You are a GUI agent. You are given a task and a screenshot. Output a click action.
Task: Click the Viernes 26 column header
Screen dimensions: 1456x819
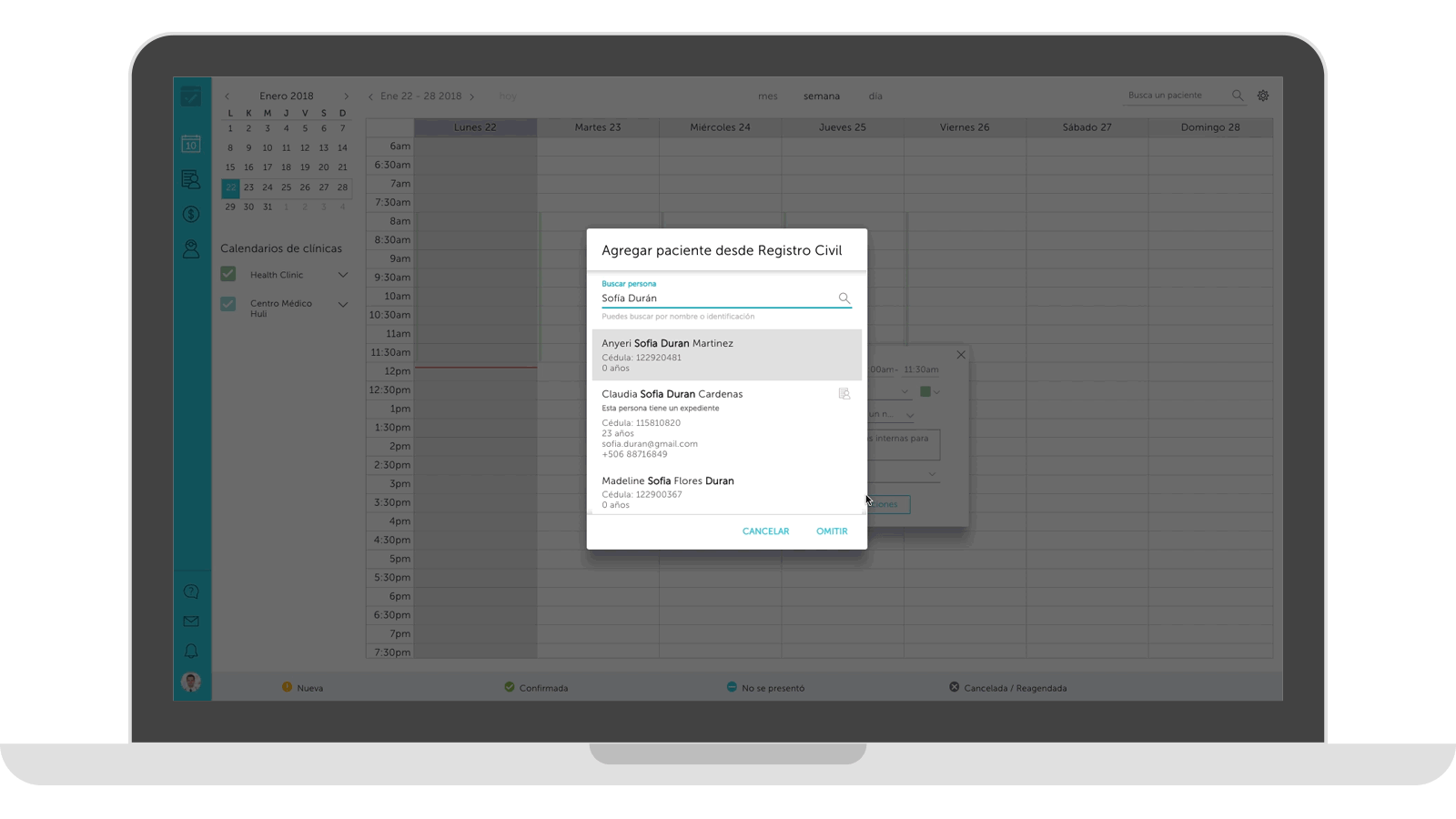[965, 127]
